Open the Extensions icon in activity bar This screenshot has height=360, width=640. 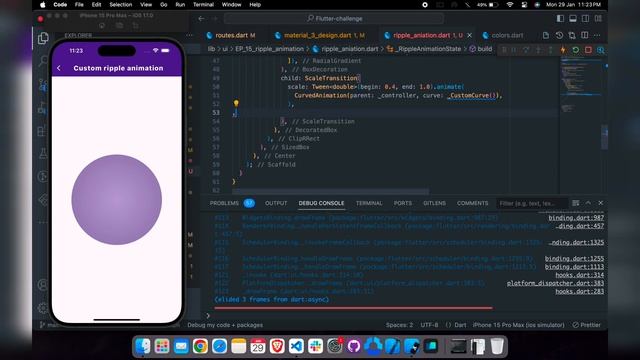pyautogui.click(x=42, y=131)
